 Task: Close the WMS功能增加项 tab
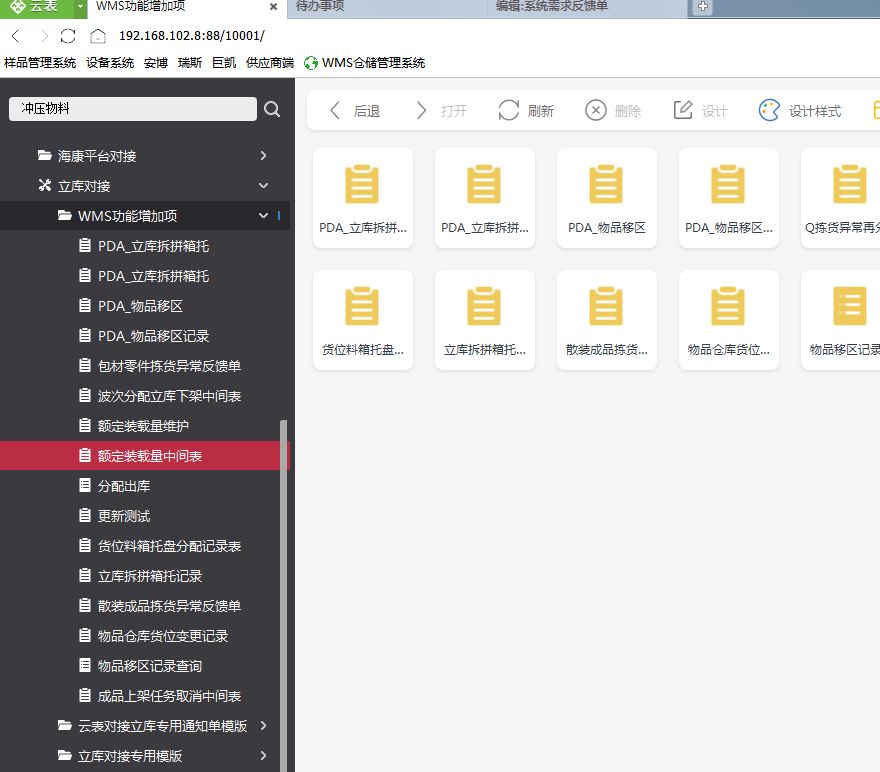coord(273,7)
